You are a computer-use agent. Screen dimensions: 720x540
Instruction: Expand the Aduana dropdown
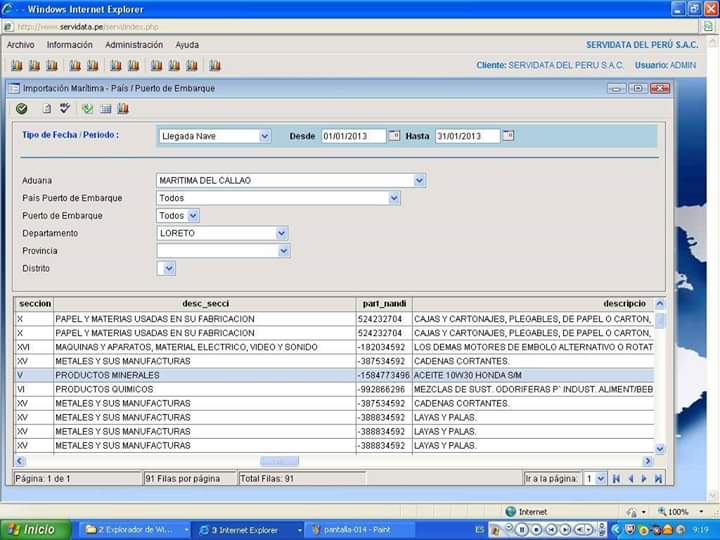pyautogui.click(x=419, y=181)
